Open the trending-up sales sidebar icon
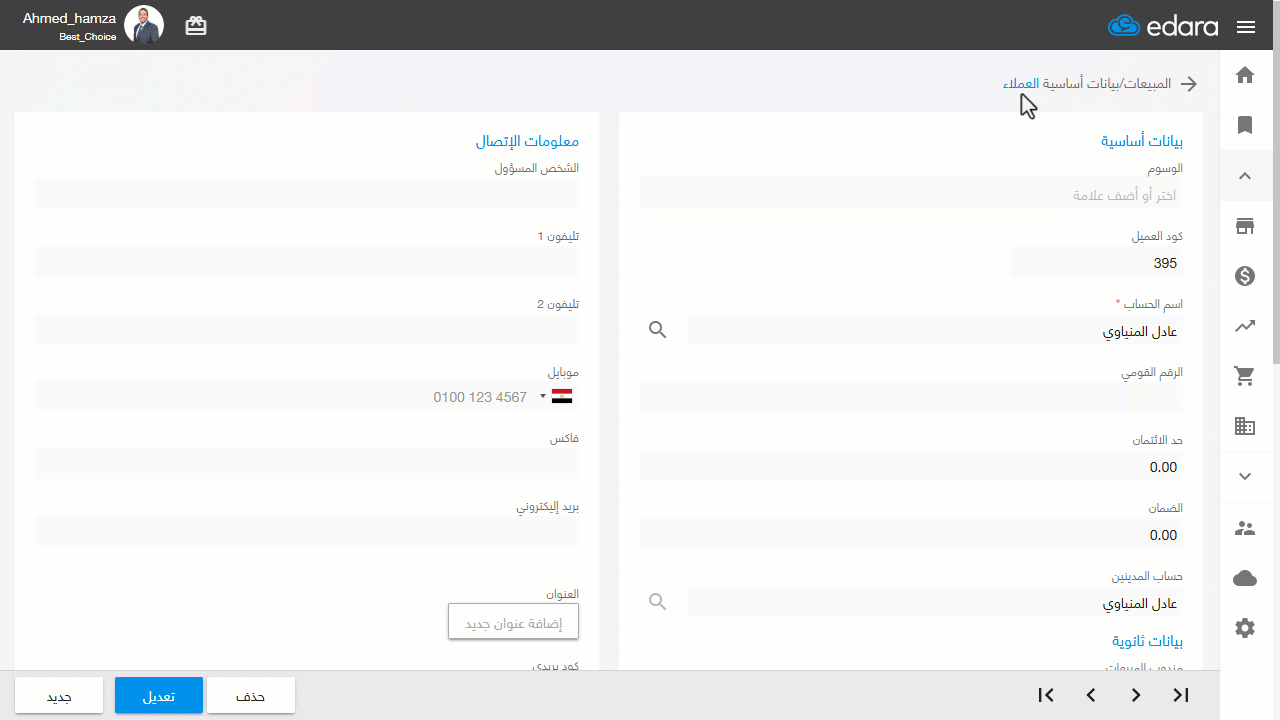 pyautogui.click(x=1245, y=326)
